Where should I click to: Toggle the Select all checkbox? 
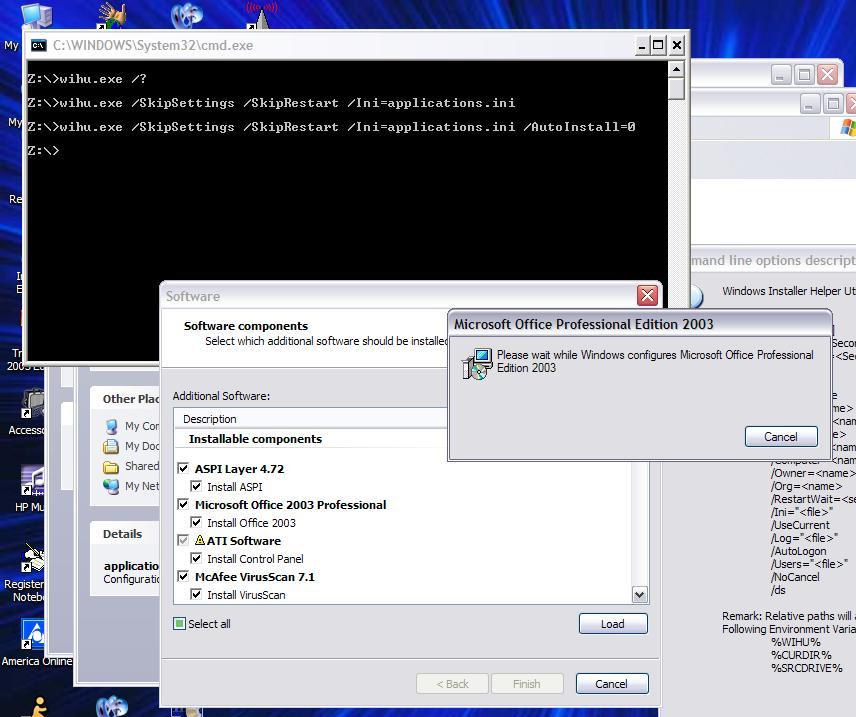tap(179, 624)
